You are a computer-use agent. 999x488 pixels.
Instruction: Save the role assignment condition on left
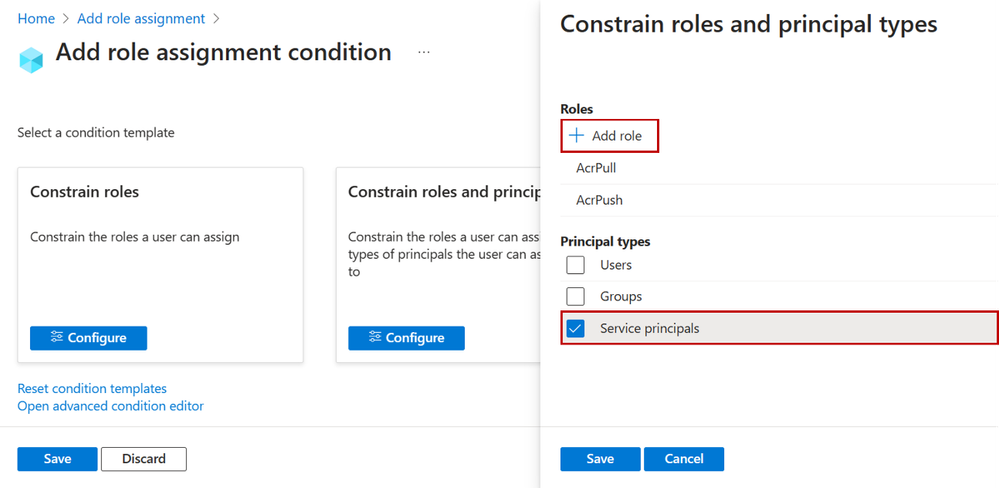tap(57, 458)
